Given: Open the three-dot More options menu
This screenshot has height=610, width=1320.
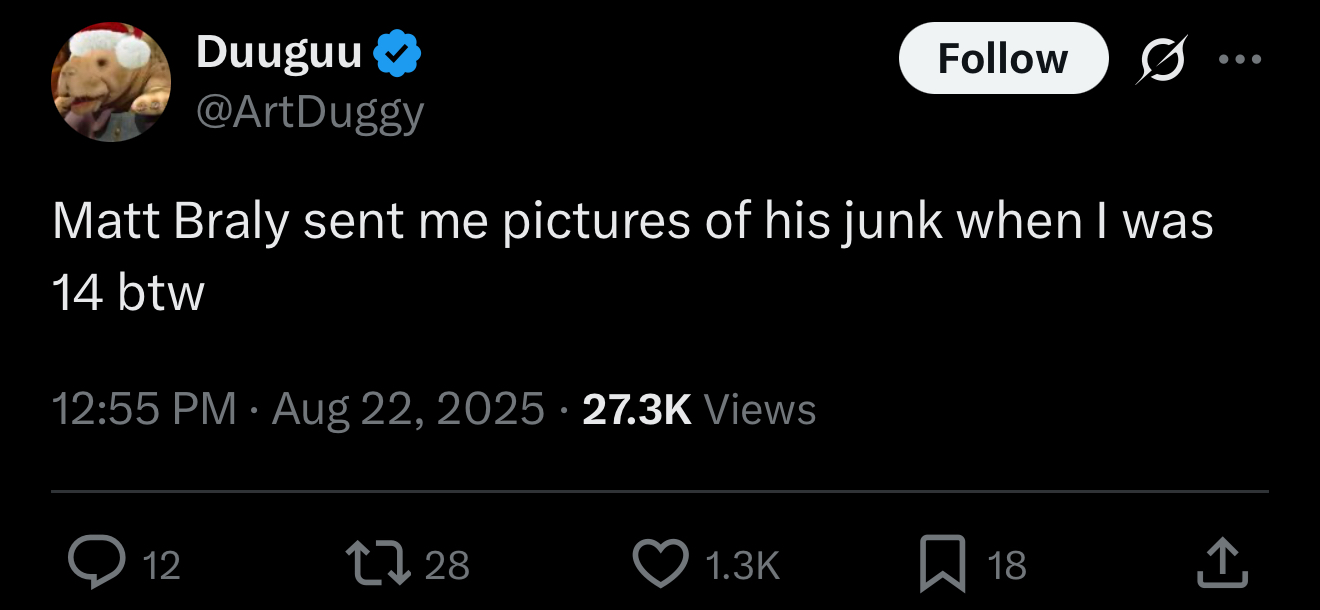Looking at the screenshot, I should point(1241,58).
